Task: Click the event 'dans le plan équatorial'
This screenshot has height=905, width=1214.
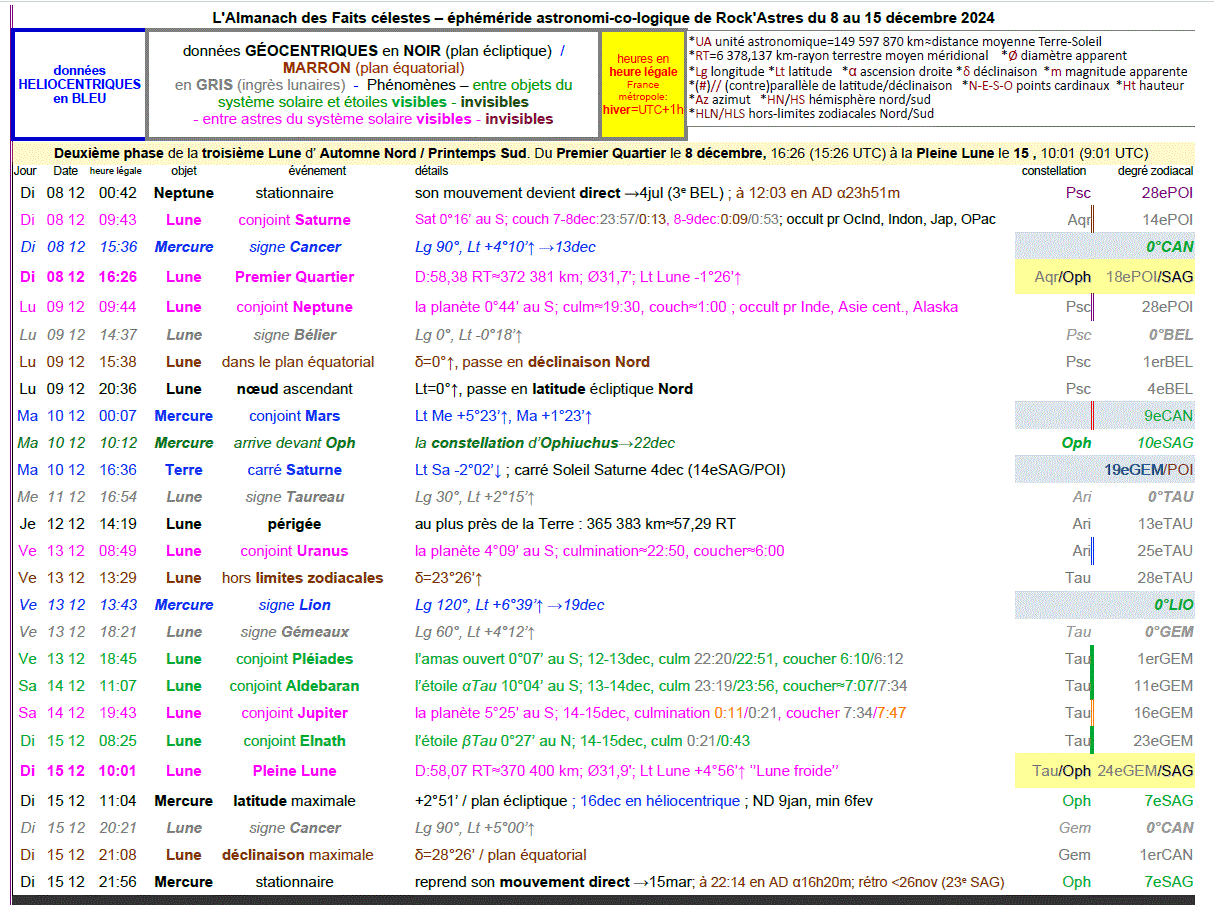Action: point(298,362)
